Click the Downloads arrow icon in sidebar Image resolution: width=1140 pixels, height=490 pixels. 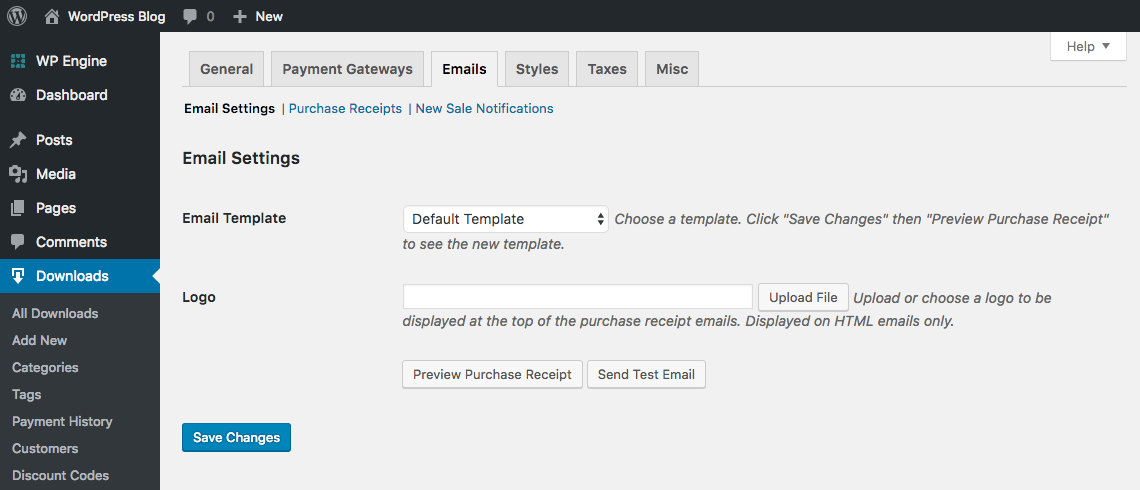click(x=18, y=276)
